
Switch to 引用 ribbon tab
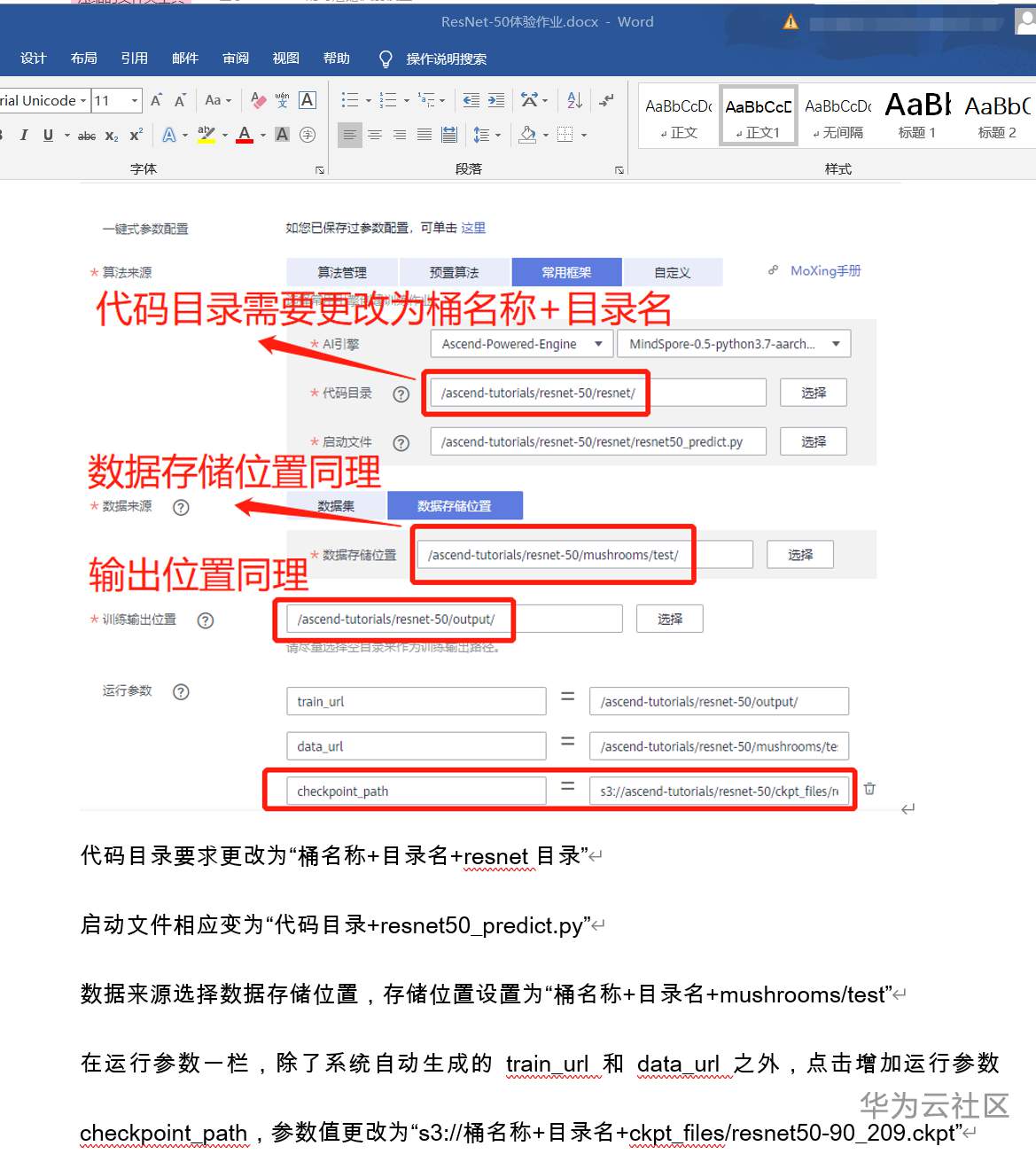point(135,58)
